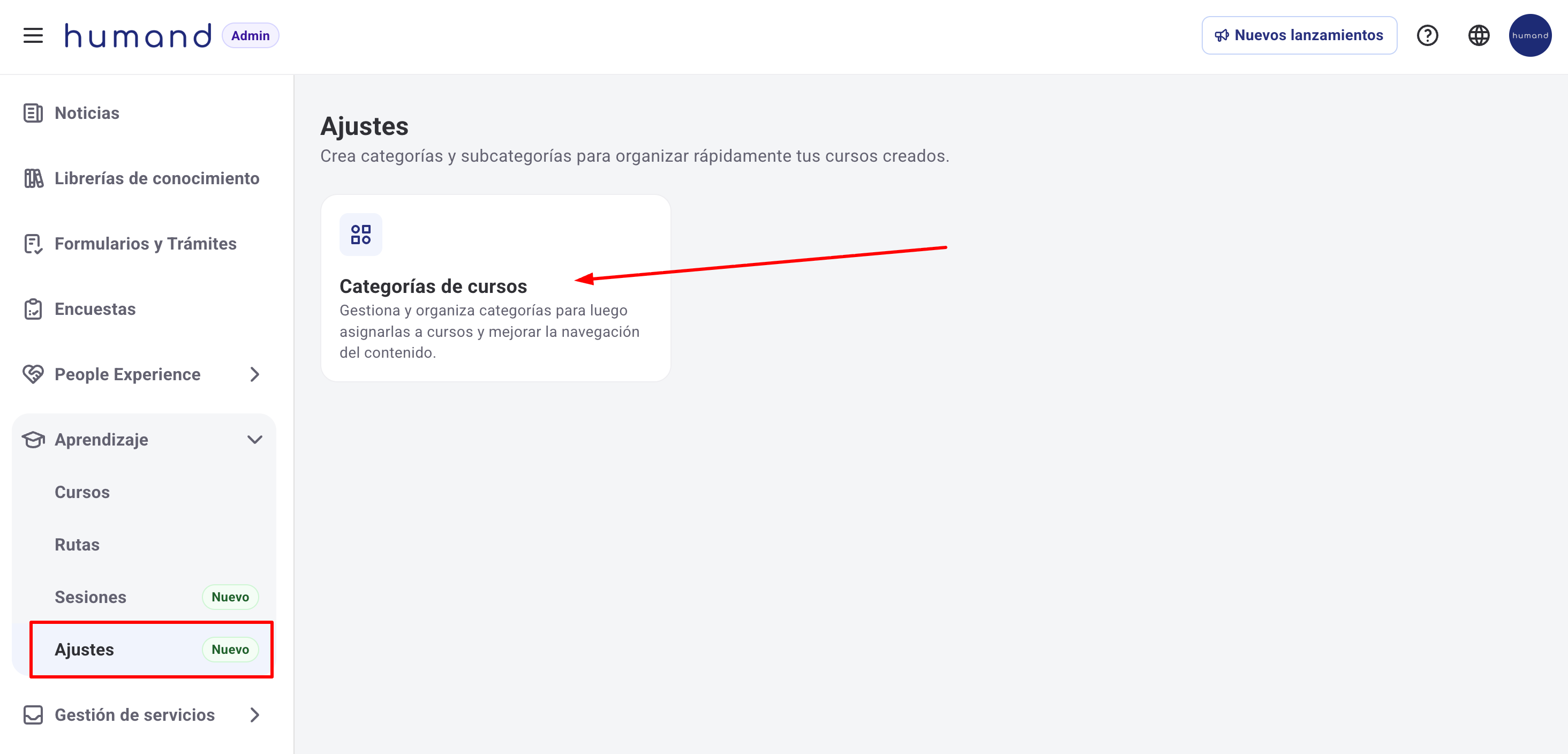Click the course categories grid icon
Screen dimensions: 1568x754
pyautogui.click(x=361, y=235)
